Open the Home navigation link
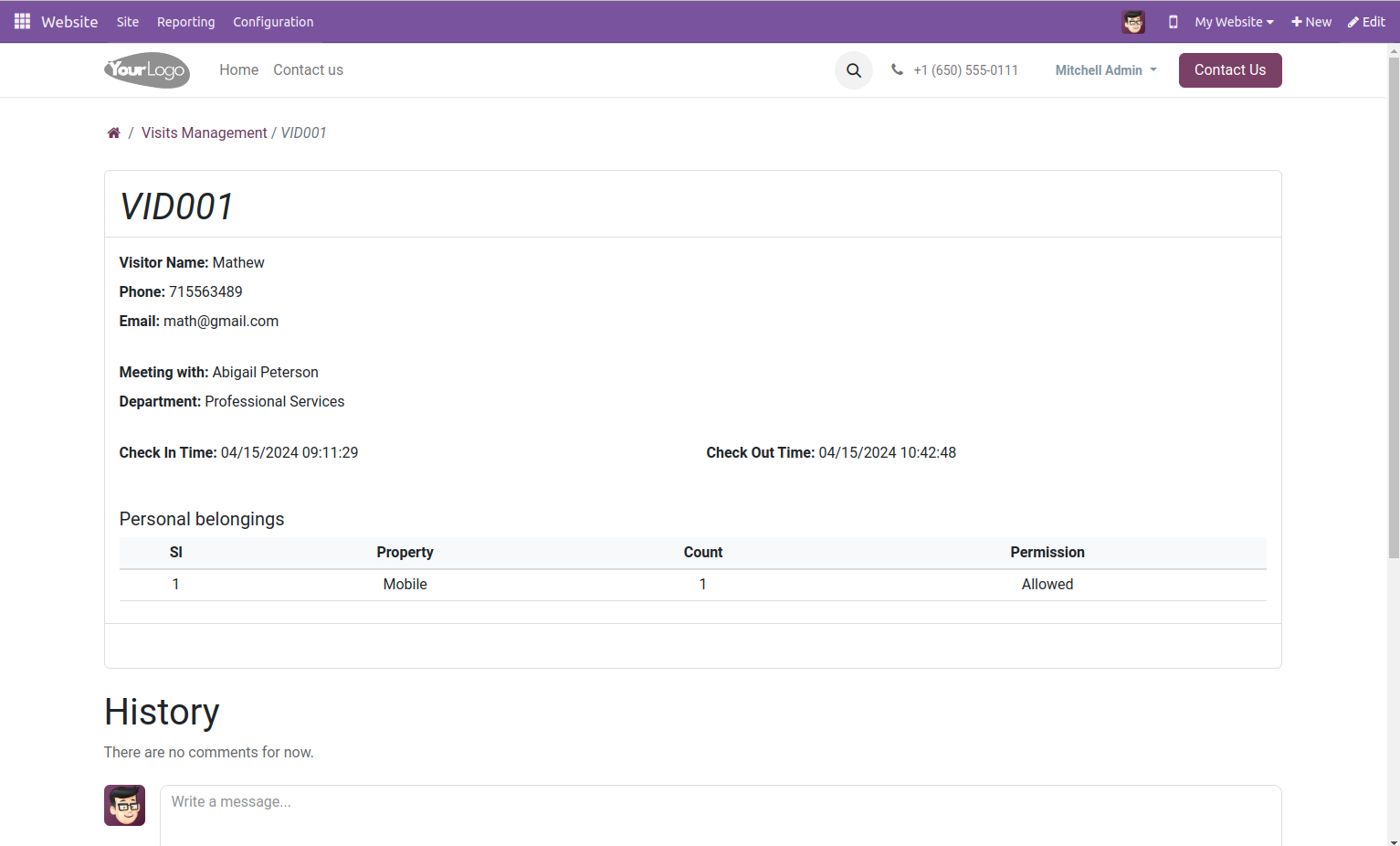The height and width of the screenshot is (846, 1400). tap(238, 70)
